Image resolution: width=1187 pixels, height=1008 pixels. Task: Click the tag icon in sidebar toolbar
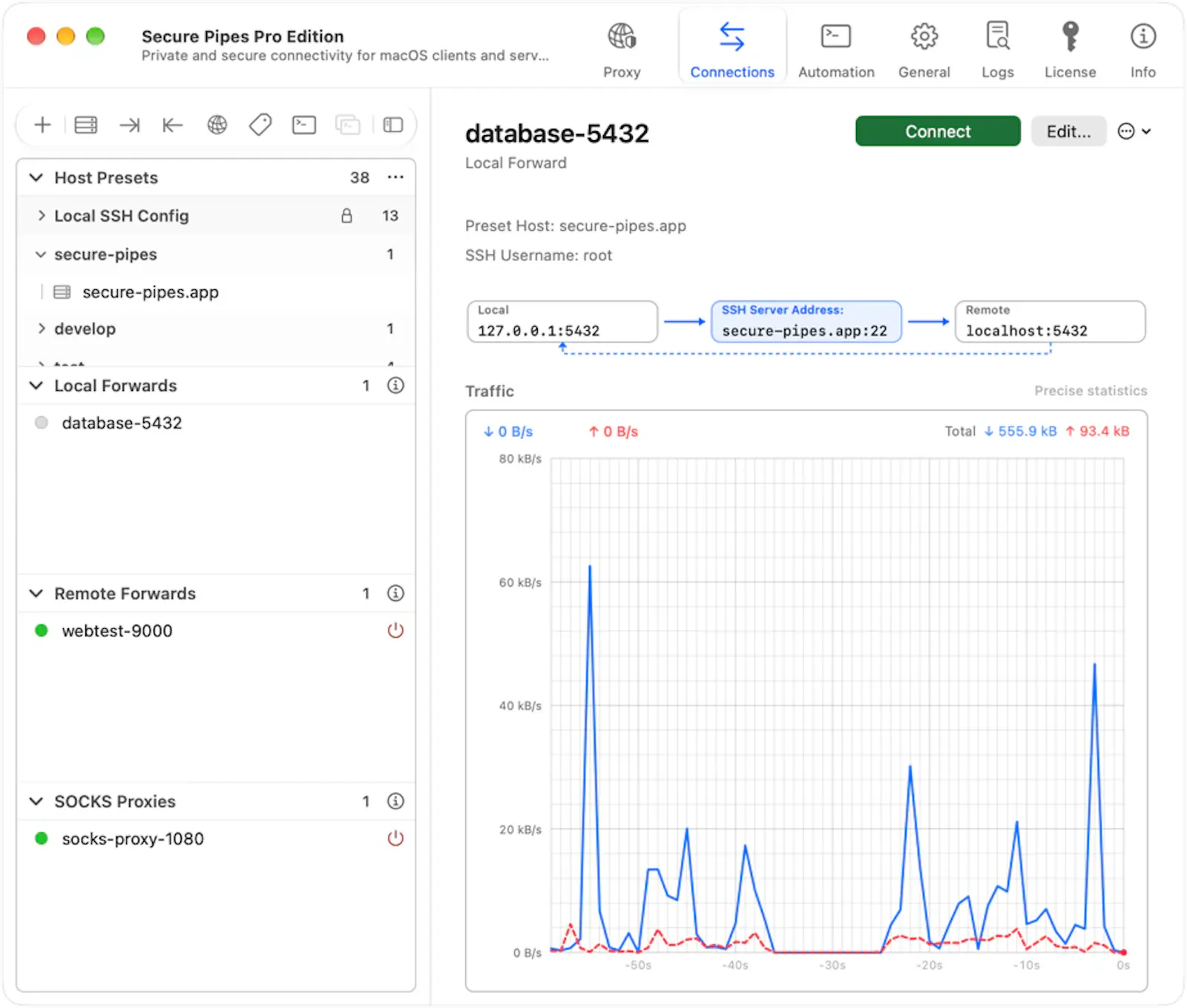click(260, 125)
